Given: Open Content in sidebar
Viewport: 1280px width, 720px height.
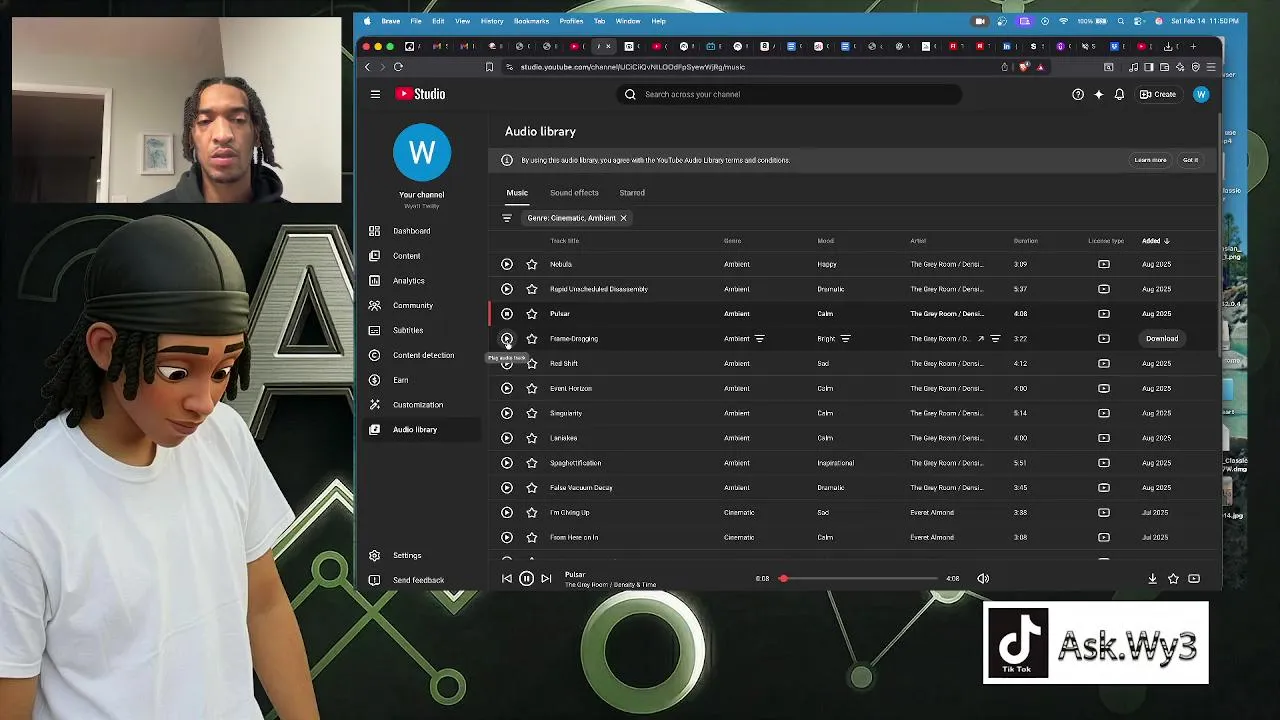Looking at the screenshot, I should [x=420, y=256].
